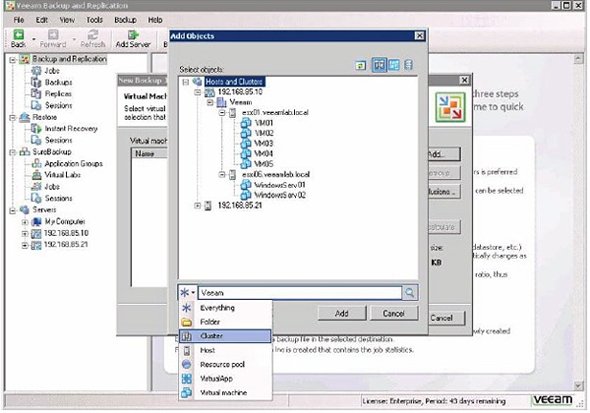Expand the 192.168.85.21 host node in dialog
Screen dimensions: 590x413
click(197, 205)
